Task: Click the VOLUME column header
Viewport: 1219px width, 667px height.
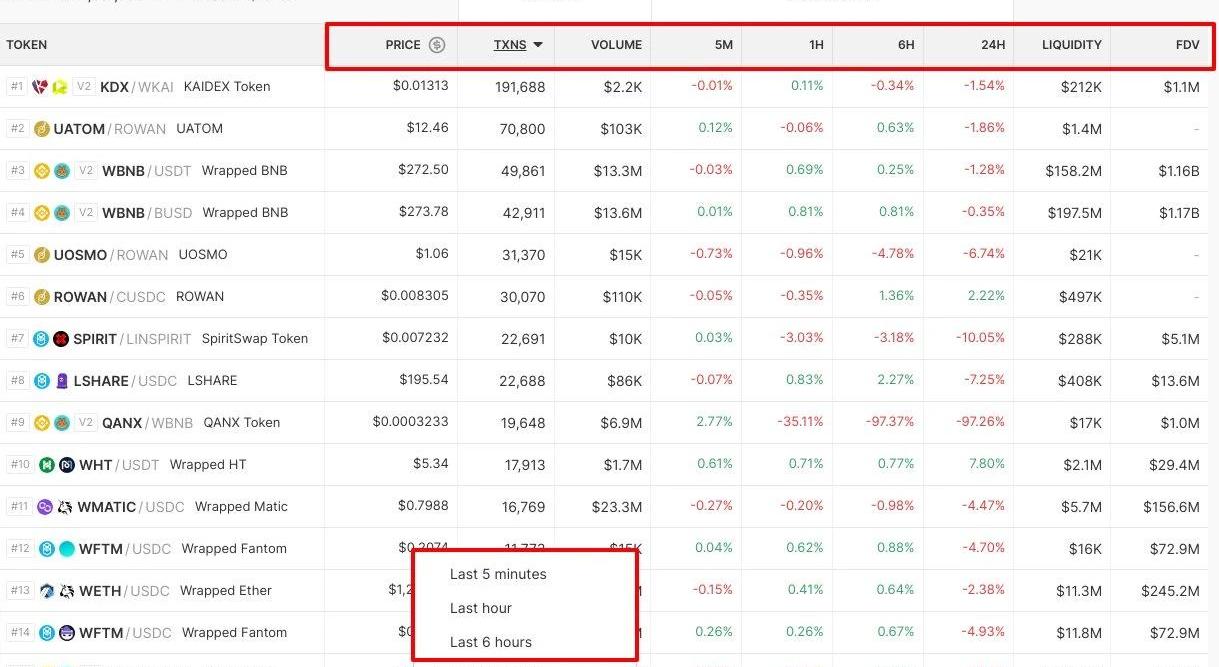Action: (x=616, y=45)
